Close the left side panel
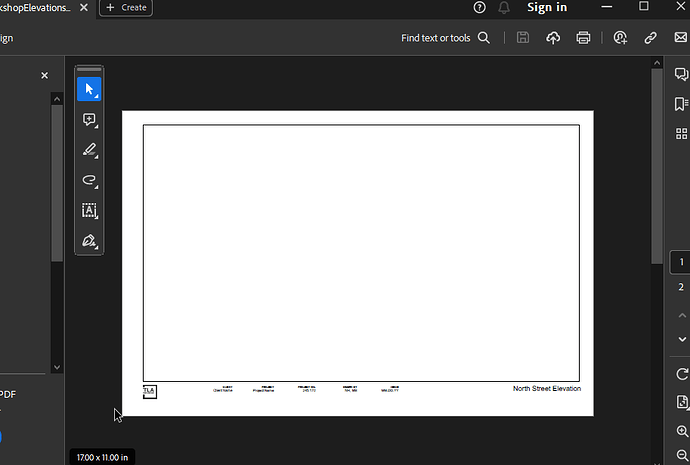 coord(44,76)
